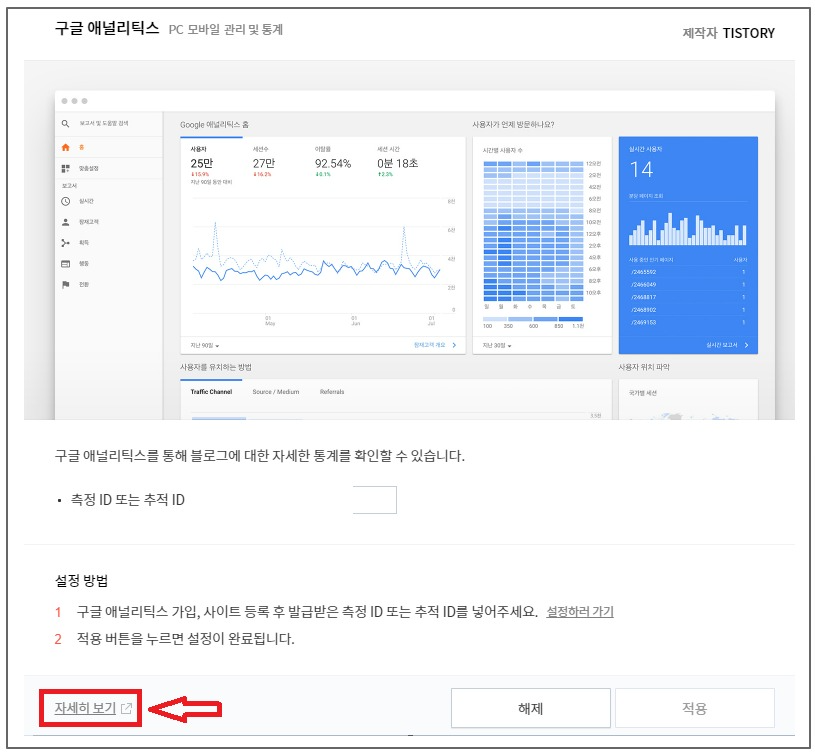Click the 측정 ID 또는 추적 ID label
The image size is (815, 755).
click(x=127, y=500)
